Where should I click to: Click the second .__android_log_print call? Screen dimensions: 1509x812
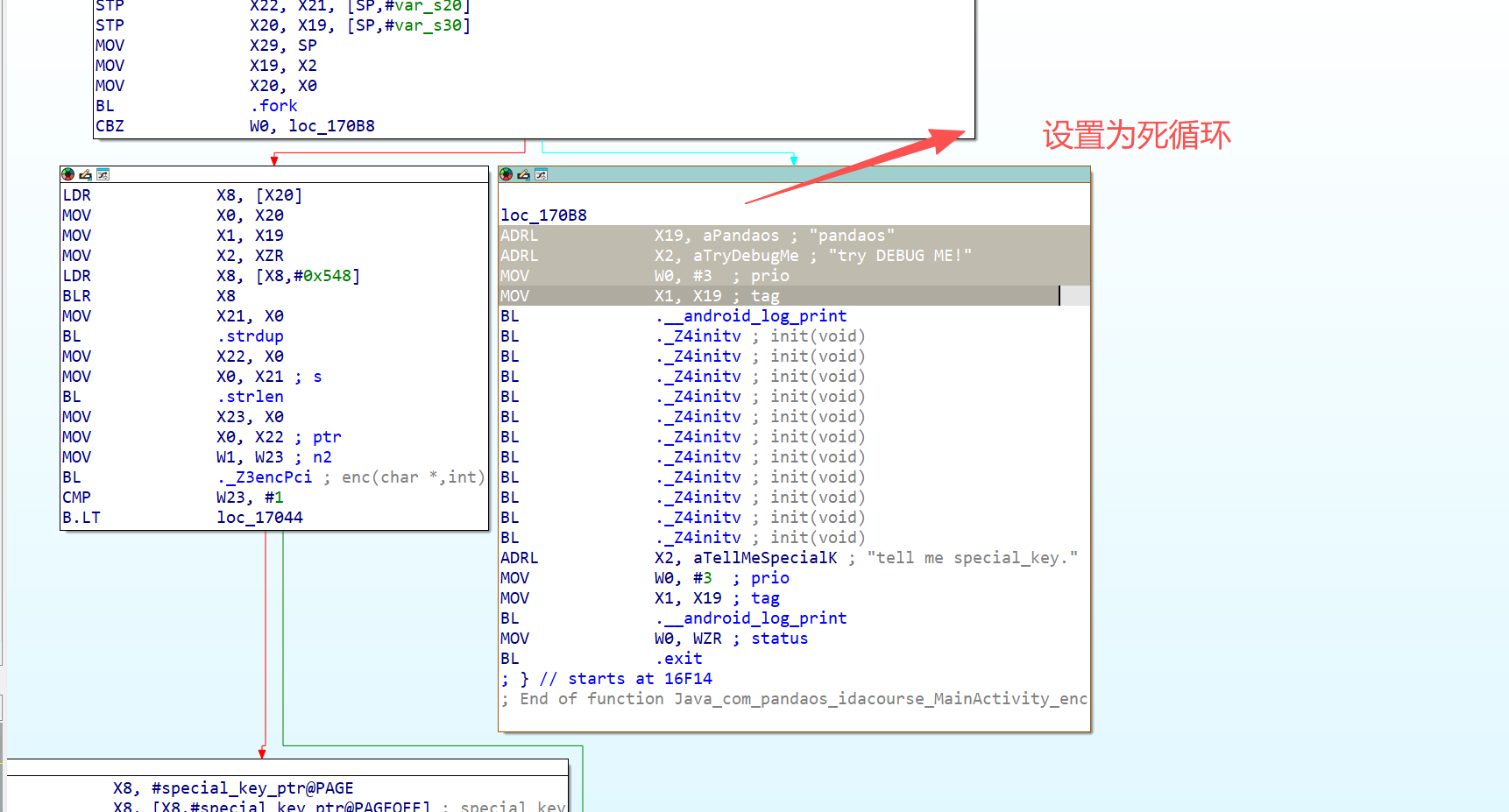(751, 618)
